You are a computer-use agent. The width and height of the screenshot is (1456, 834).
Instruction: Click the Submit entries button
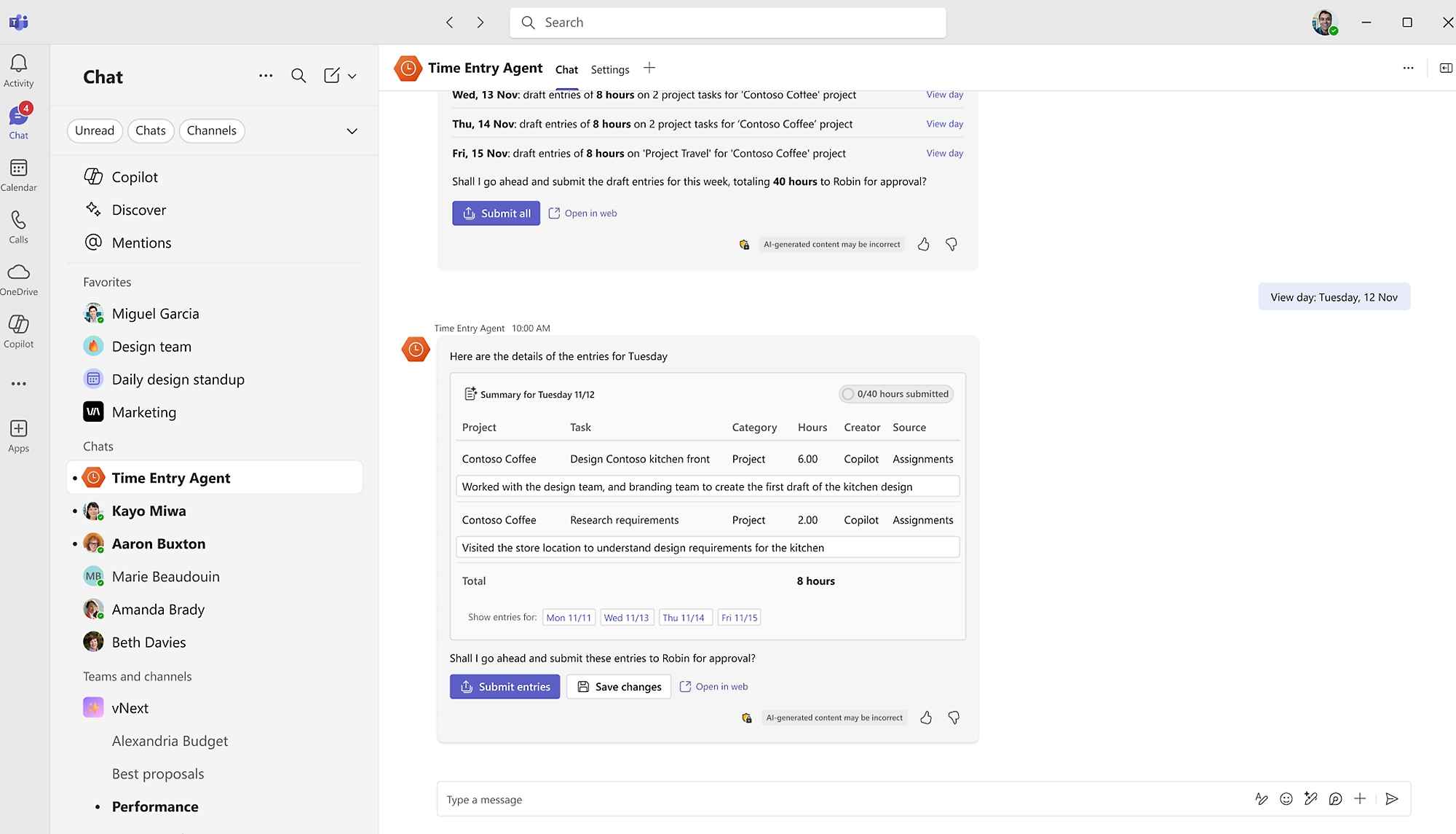click(505, 686)
